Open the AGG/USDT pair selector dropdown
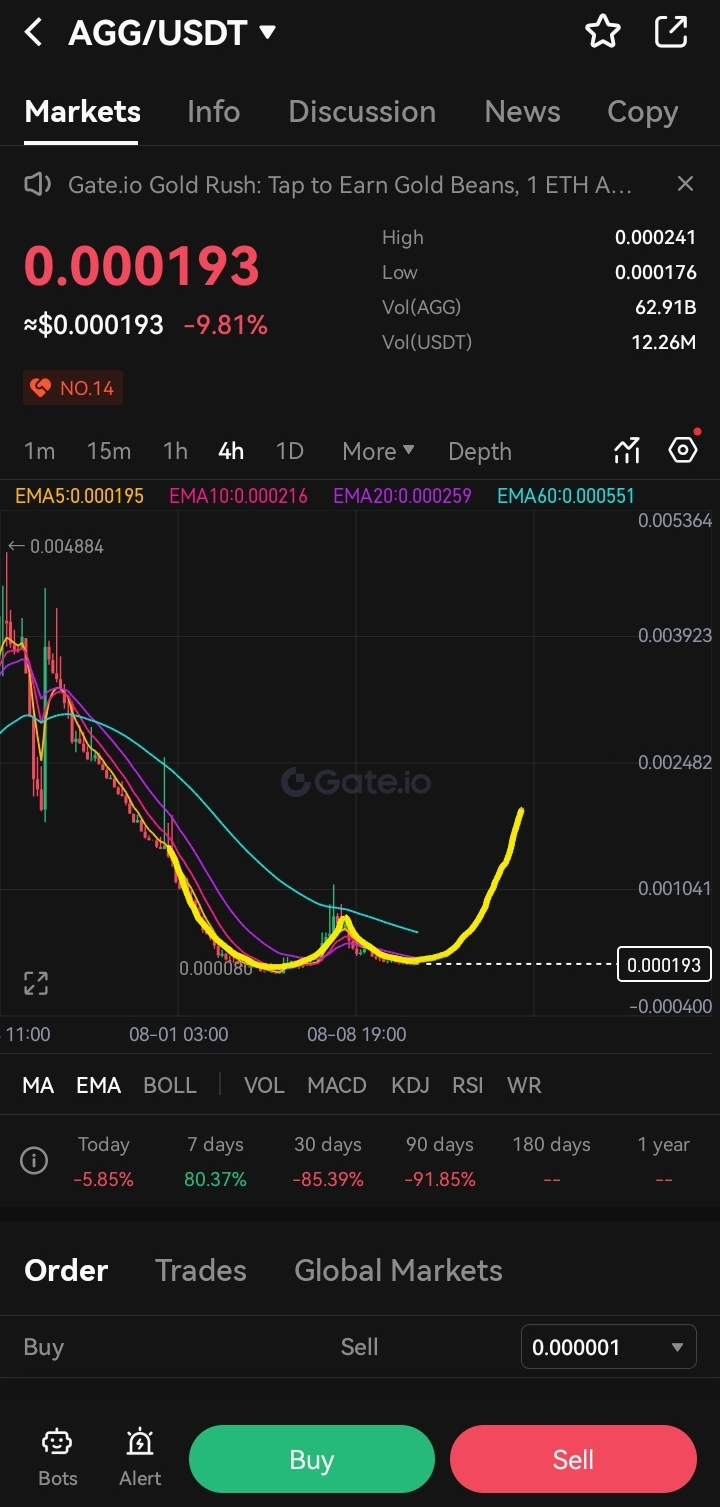Screen dimensions: 720x1507 (172, 32)
